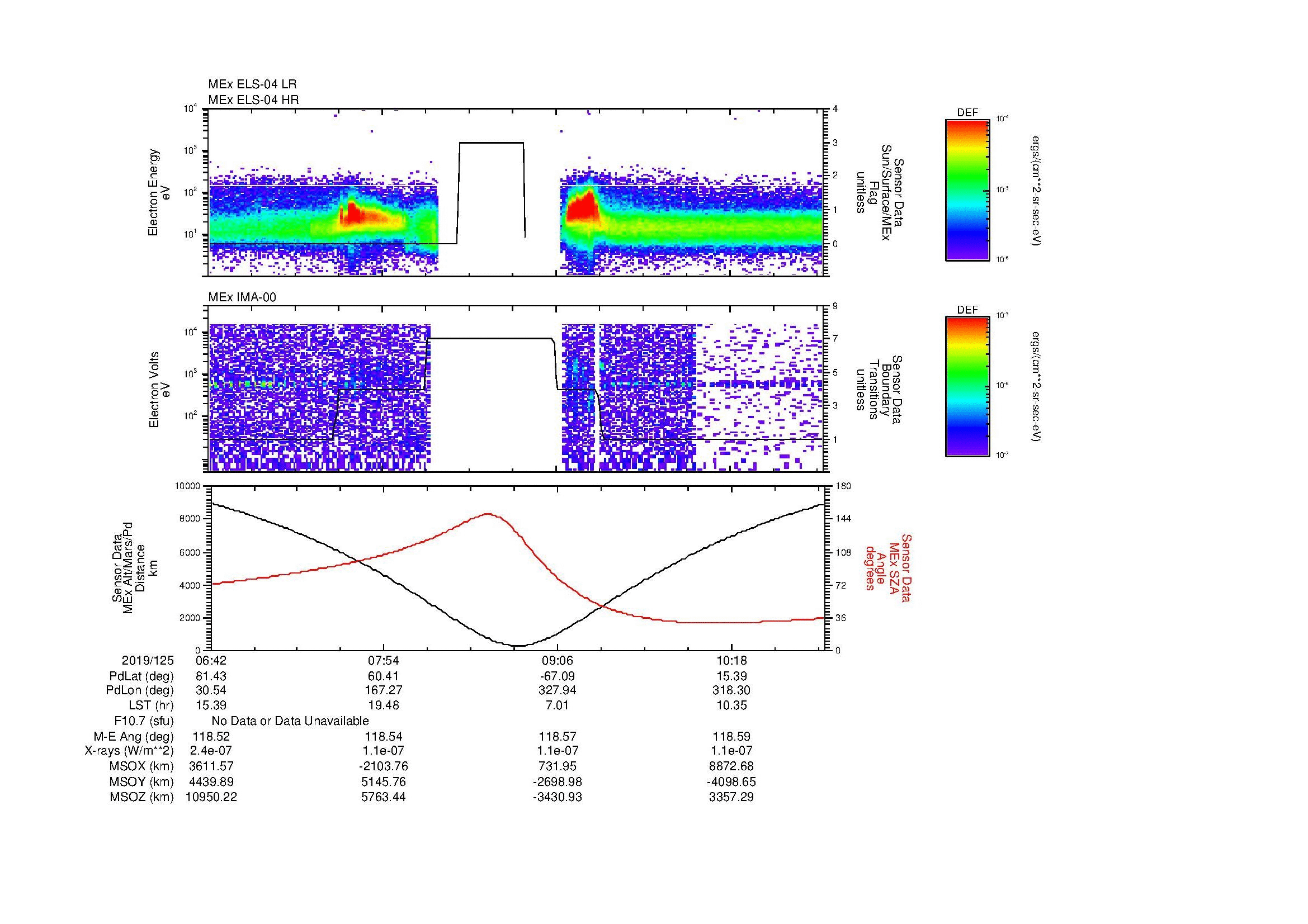Viewport: 1308px width, 924px height.
Task: Click the 'F10.7 (sfu)' row label
Action: pyautogui.click(x=144, y=721)
